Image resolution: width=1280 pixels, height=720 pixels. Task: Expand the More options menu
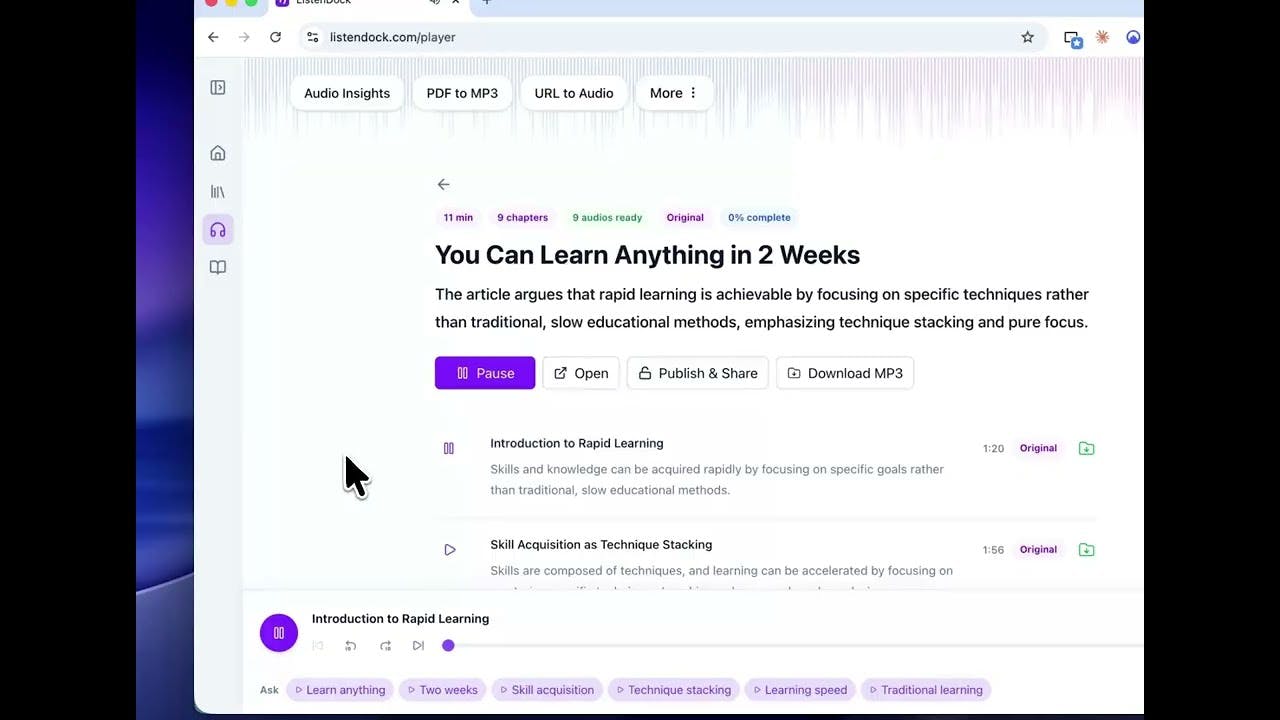(674, 93)
